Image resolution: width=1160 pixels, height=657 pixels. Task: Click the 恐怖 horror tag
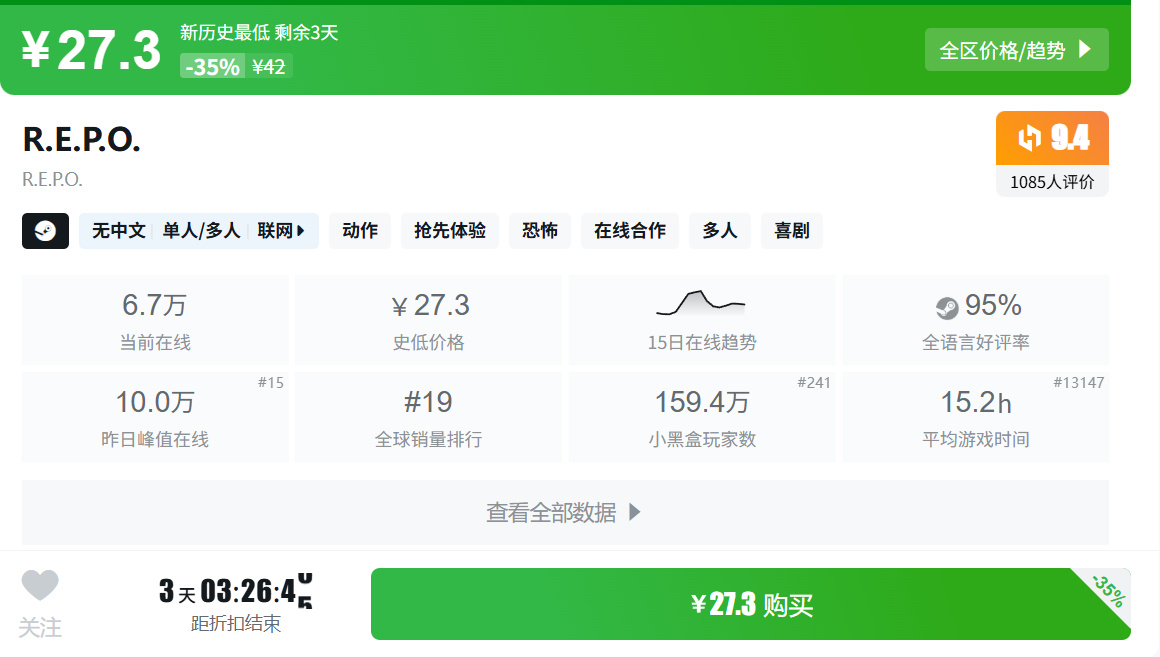(x=540, y=231)
